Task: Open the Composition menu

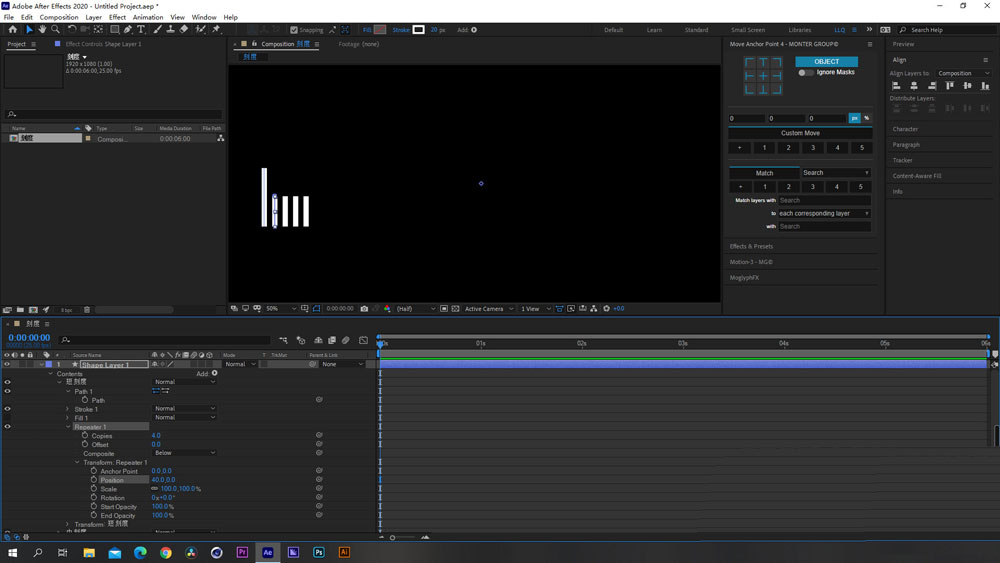Action: 59,17
